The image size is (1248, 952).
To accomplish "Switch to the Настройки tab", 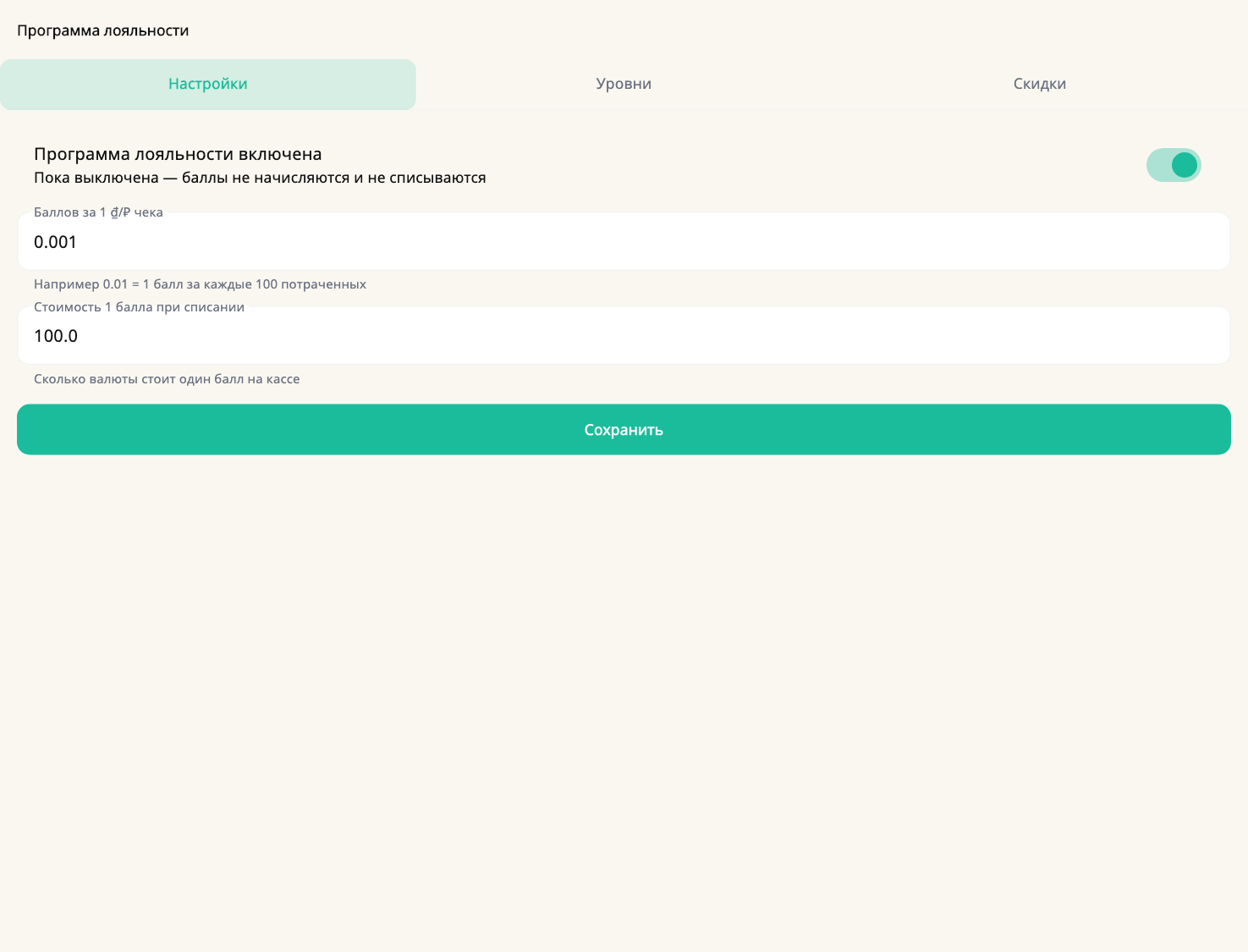I will coord(208,84).
